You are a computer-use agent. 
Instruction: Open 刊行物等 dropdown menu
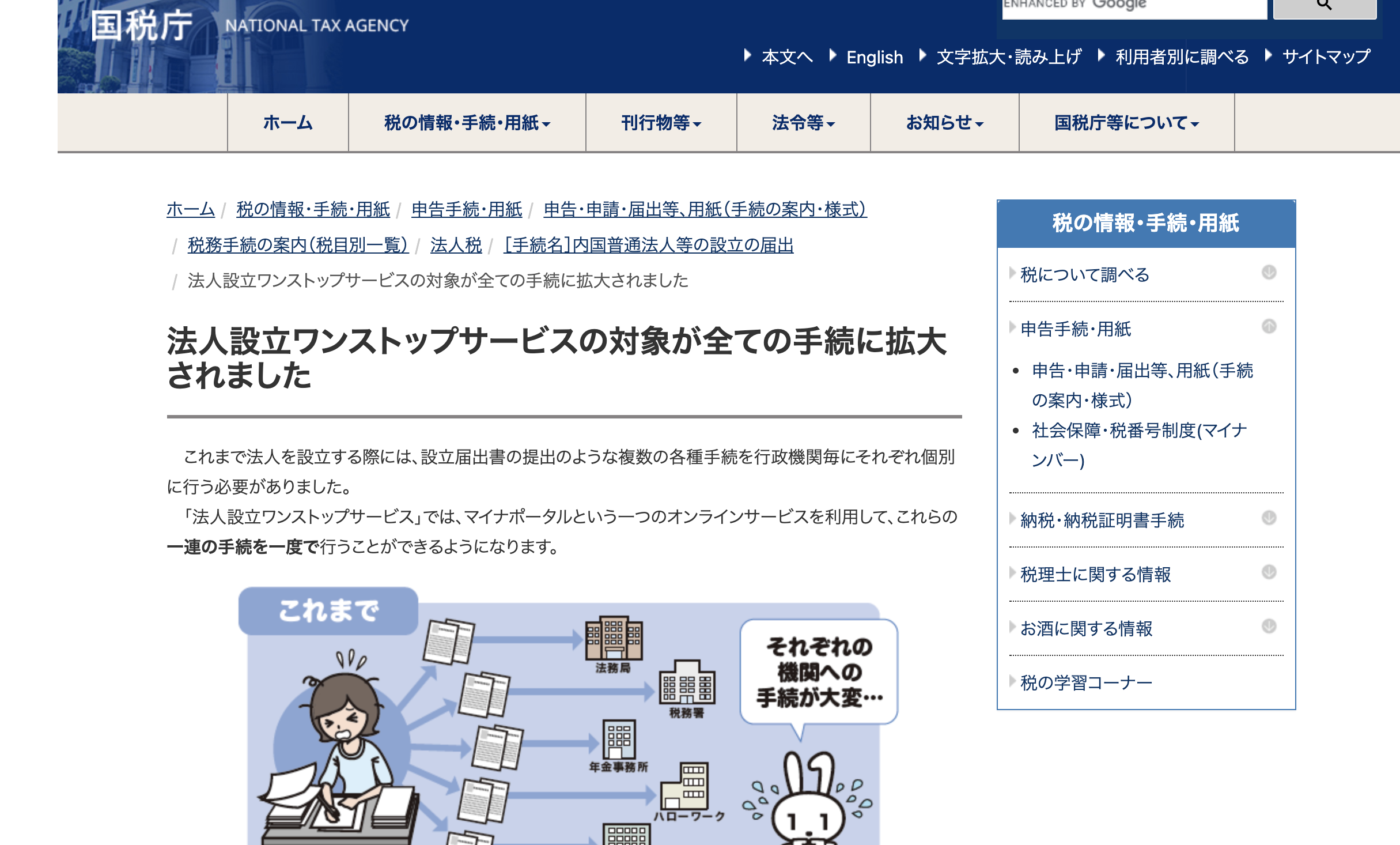661,123
